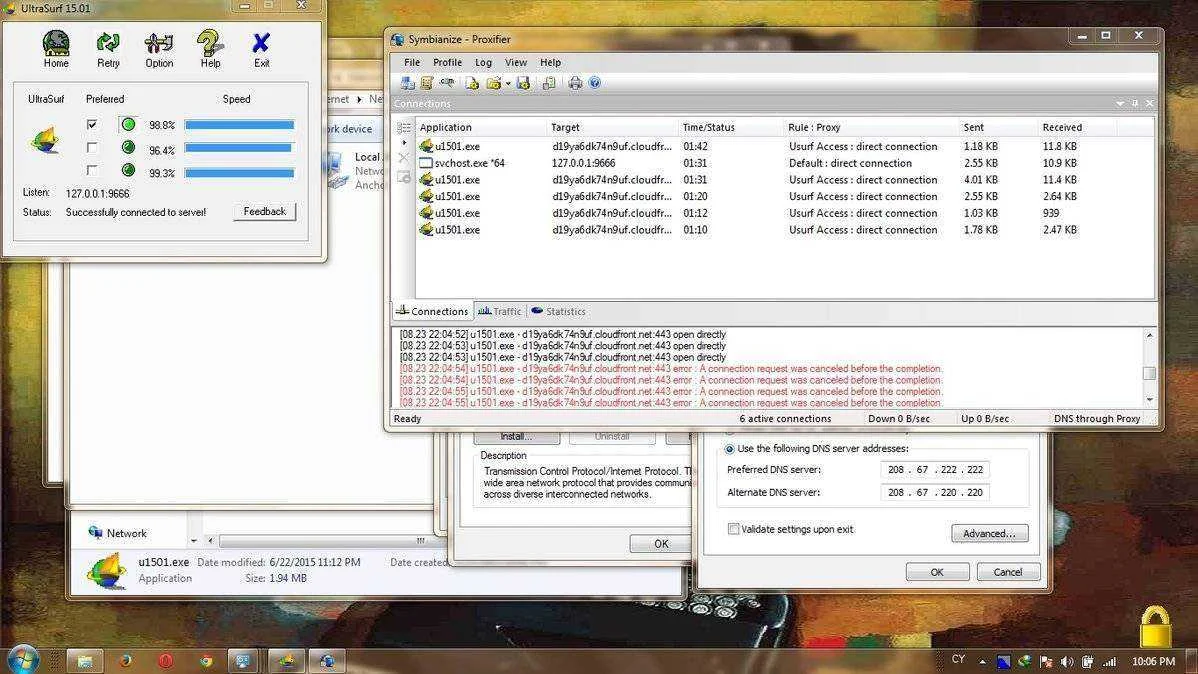Click Advanced... button in DNS dialog
The width and height of the screenshot is (1198, 674).
pyautogui.click(x=989, y=533)
